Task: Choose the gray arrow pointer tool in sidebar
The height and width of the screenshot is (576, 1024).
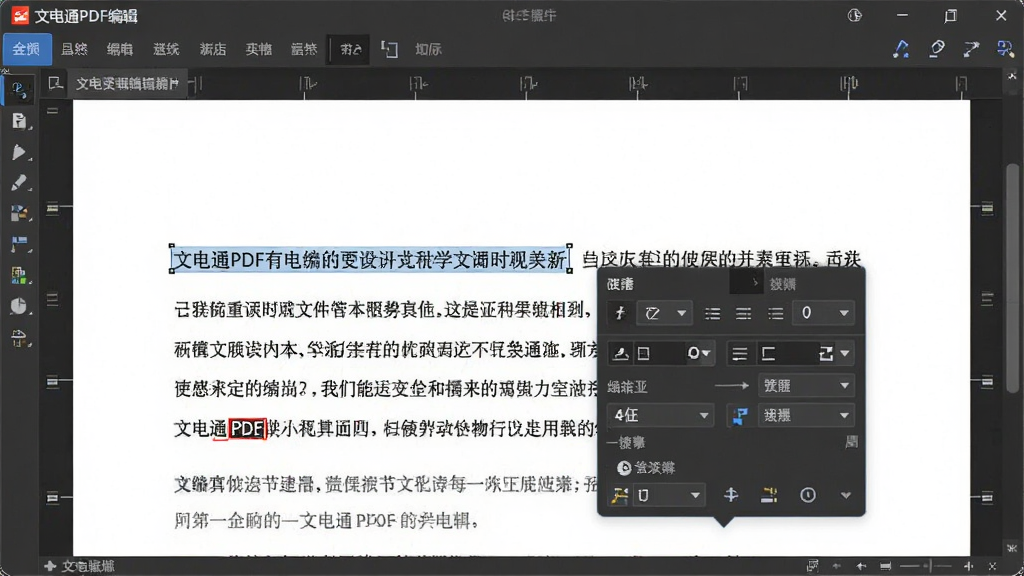Action: point(19,153)
